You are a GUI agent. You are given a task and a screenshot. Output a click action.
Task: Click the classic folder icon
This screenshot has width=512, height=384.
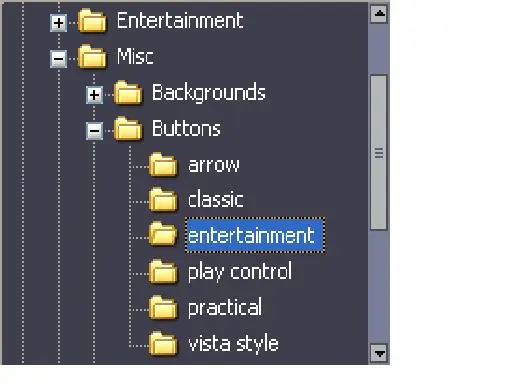click(x=163, y=200)
